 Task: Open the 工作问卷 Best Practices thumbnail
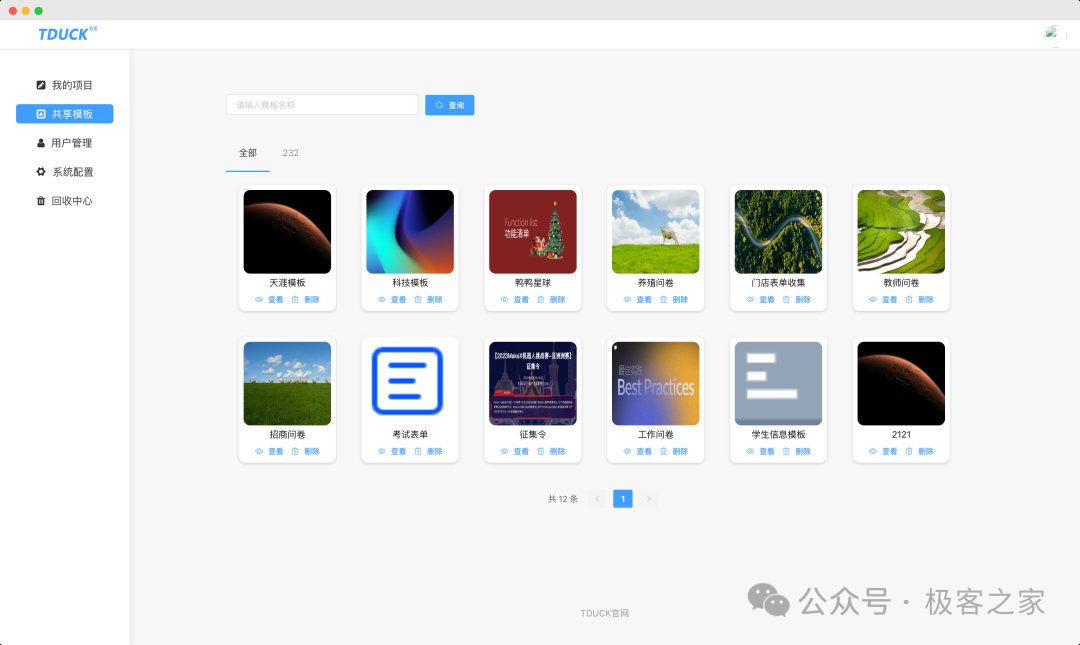click(x=656, y=383)
